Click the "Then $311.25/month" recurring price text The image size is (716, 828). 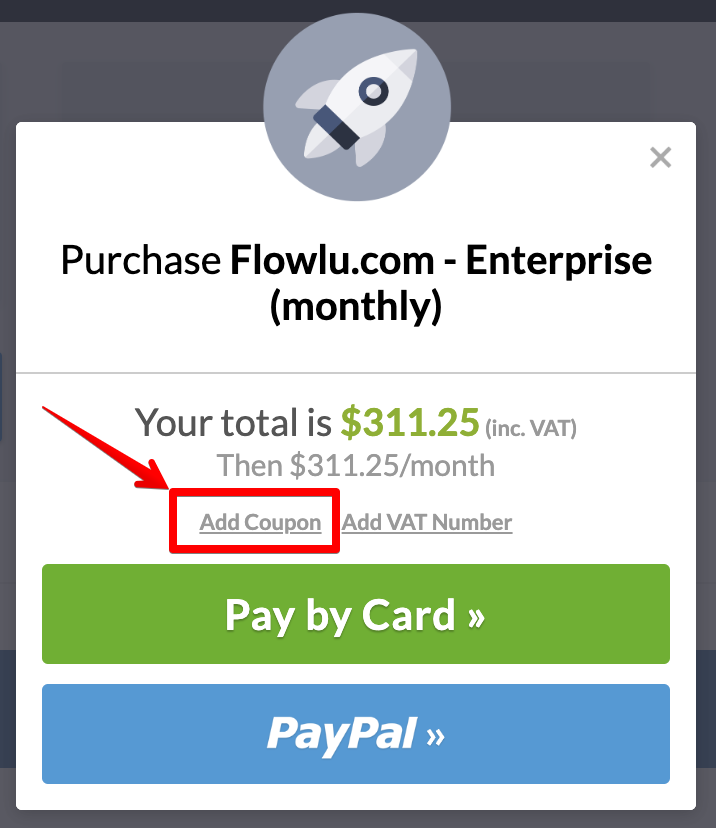pyautogui.click(x=356, y=466)
